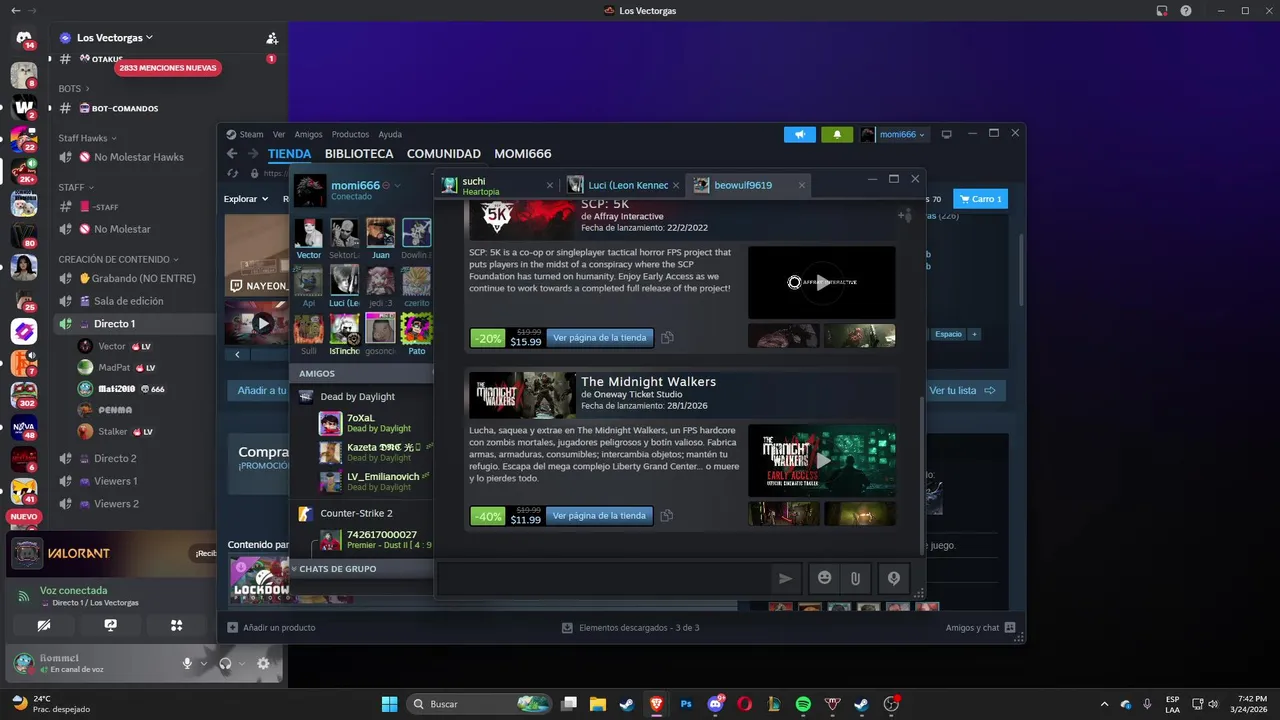Mute the Discord microphone
The width and height of the screenshot is (1280, 720).
click(x=187, y=663)
